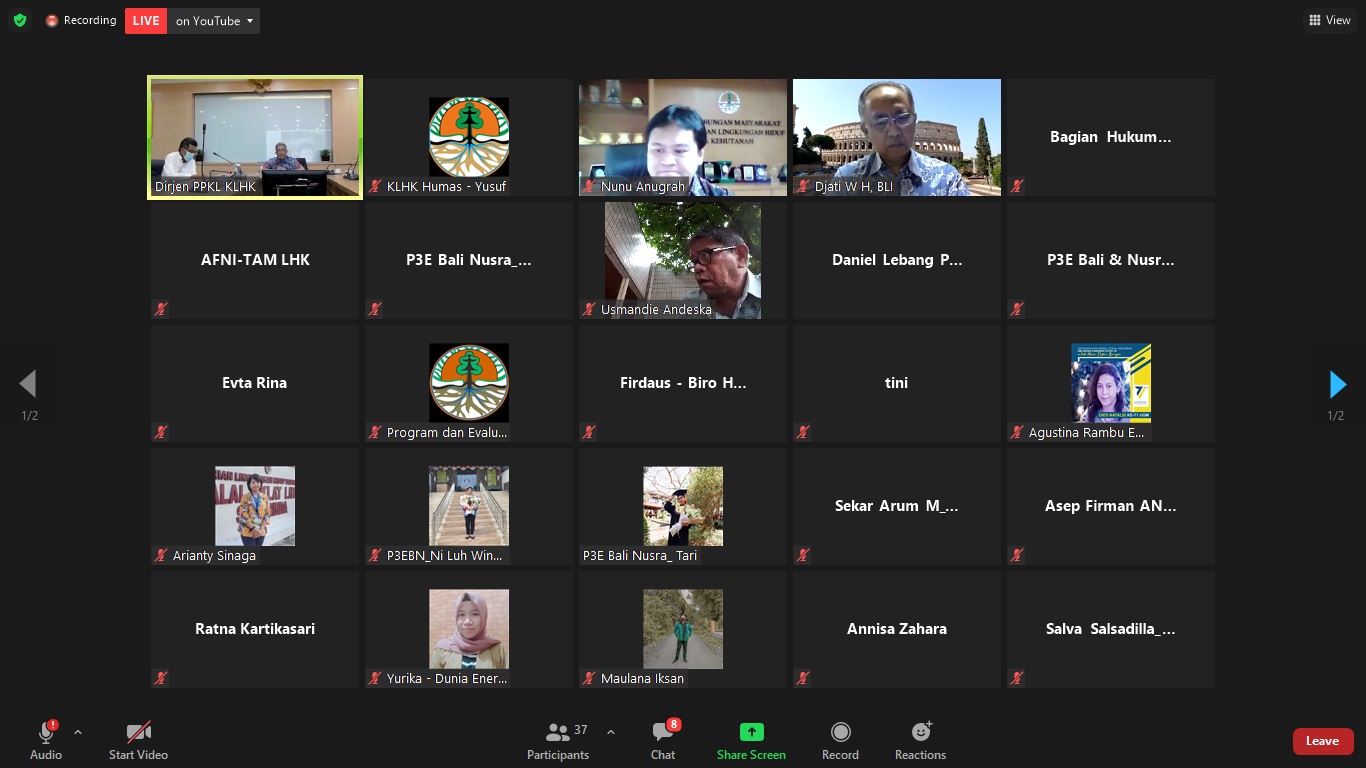Click the red Leave button
The height and width of the screenshot is (768, 1366).
(x=1322, y=741)
